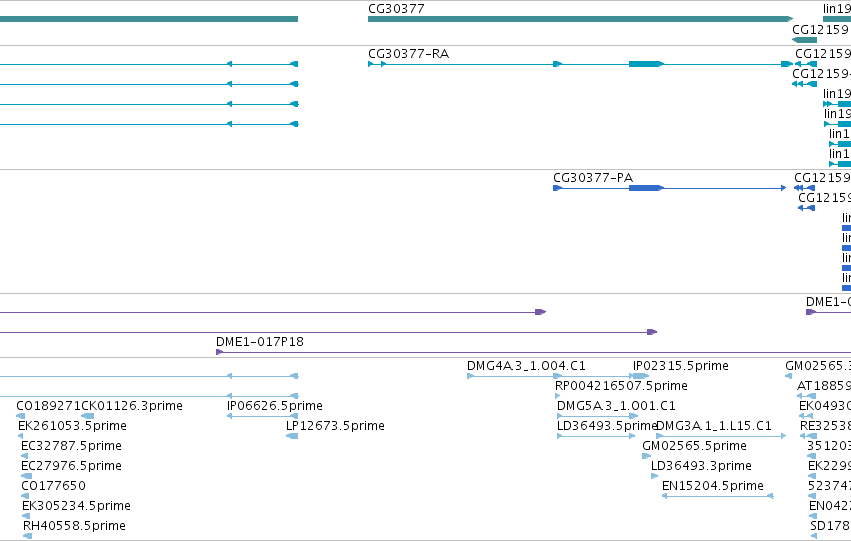
Task: Select the CO177650 EST marker
Action: (x=25, y=496)
